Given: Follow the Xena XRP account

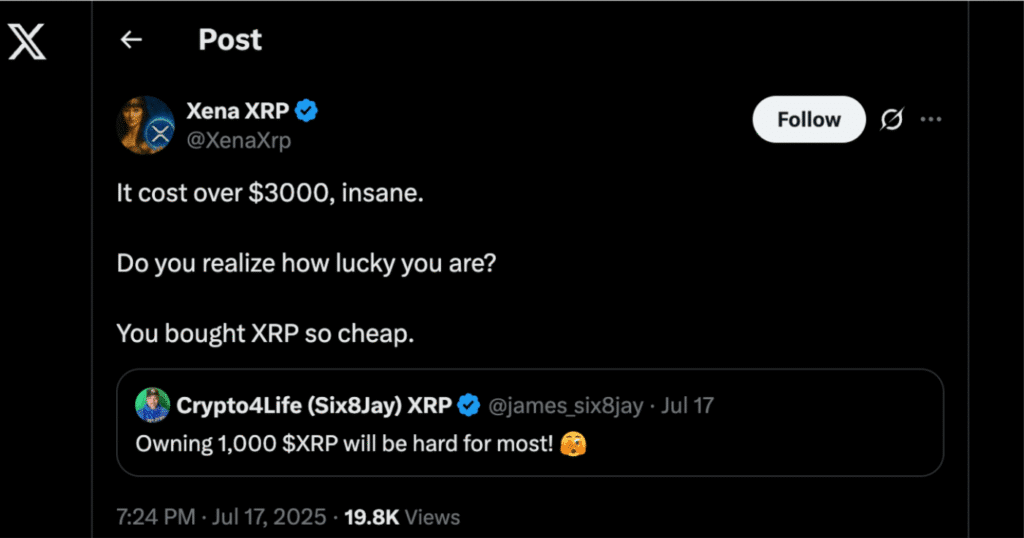Looking at the screenshot, I should [808, 120].
